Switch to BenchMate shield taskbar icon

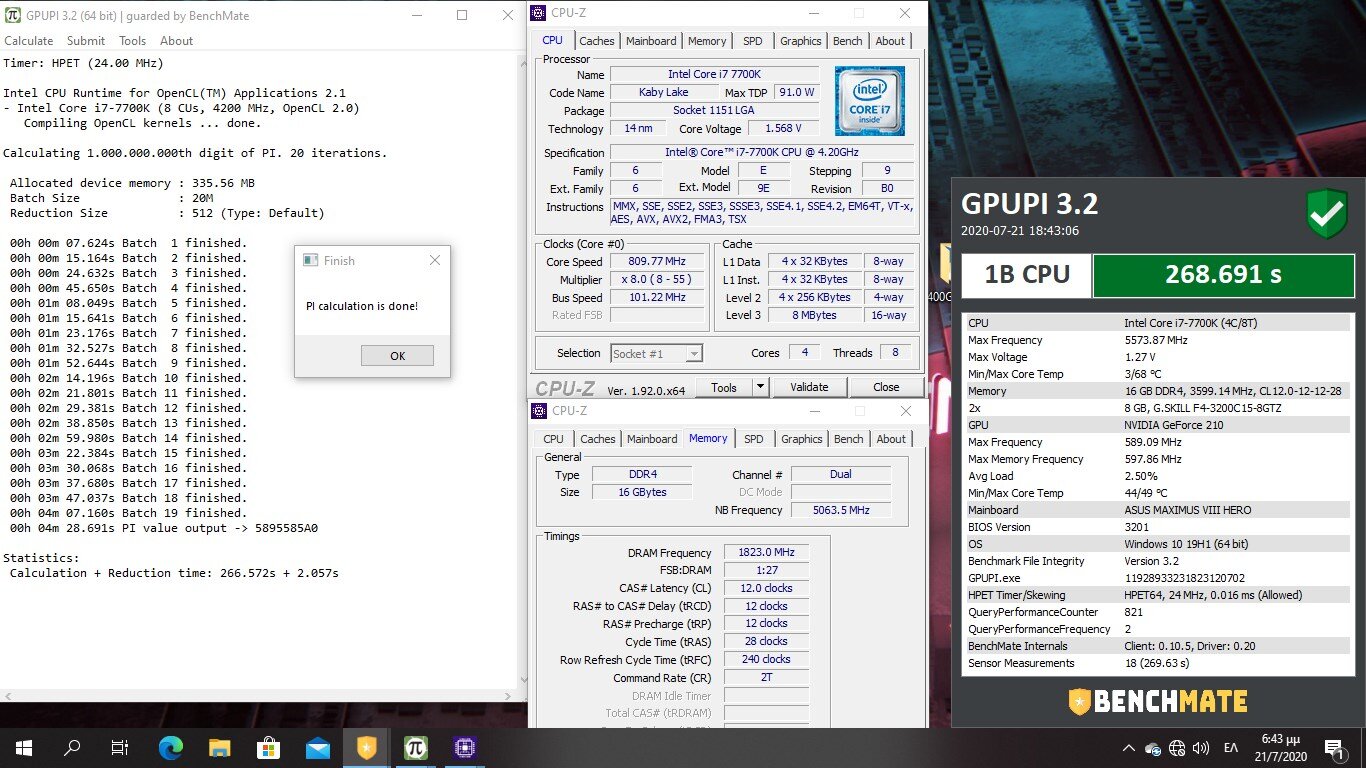click(367, 748)
